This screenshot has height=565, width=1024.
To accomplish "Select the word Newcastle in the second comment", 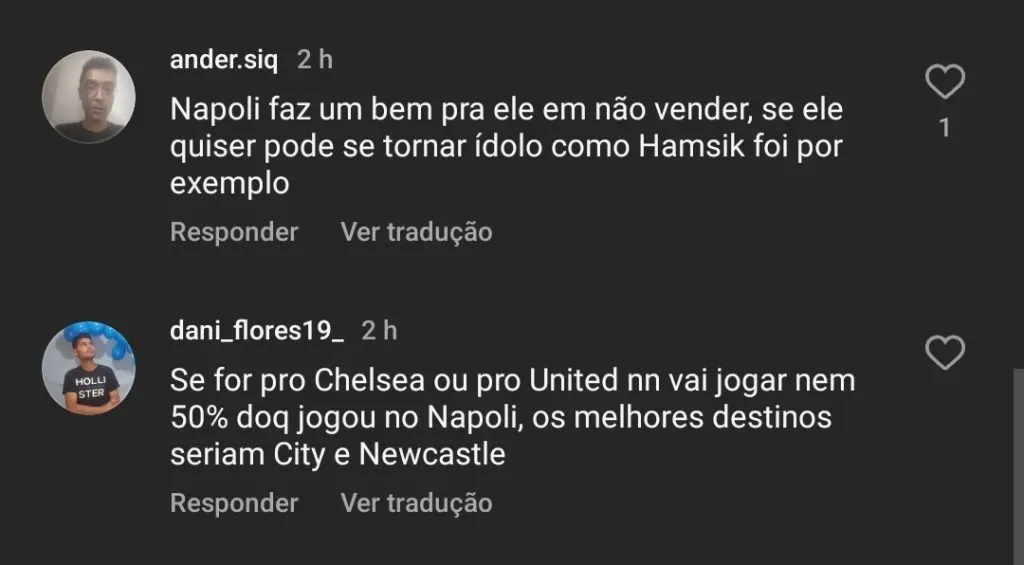I will 432,454.
